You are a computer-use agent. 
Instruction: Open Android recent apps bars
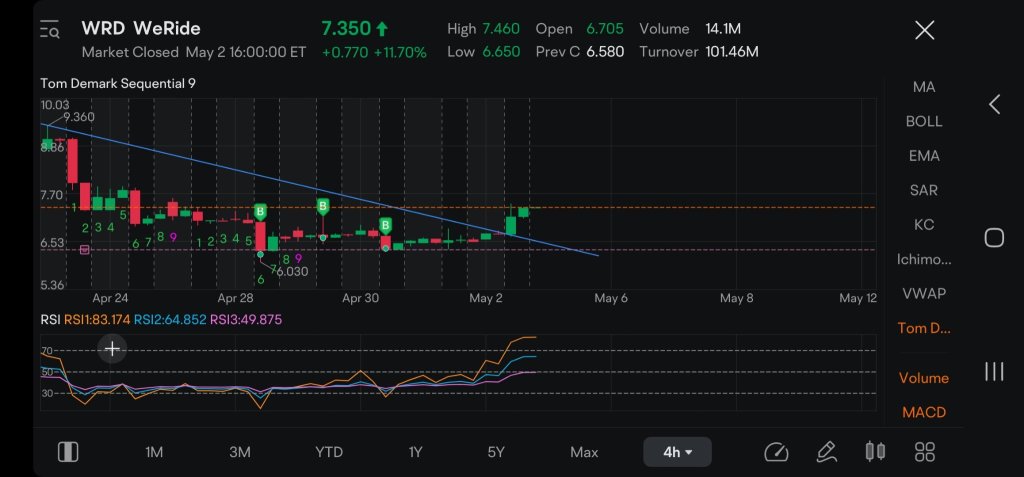994,371
